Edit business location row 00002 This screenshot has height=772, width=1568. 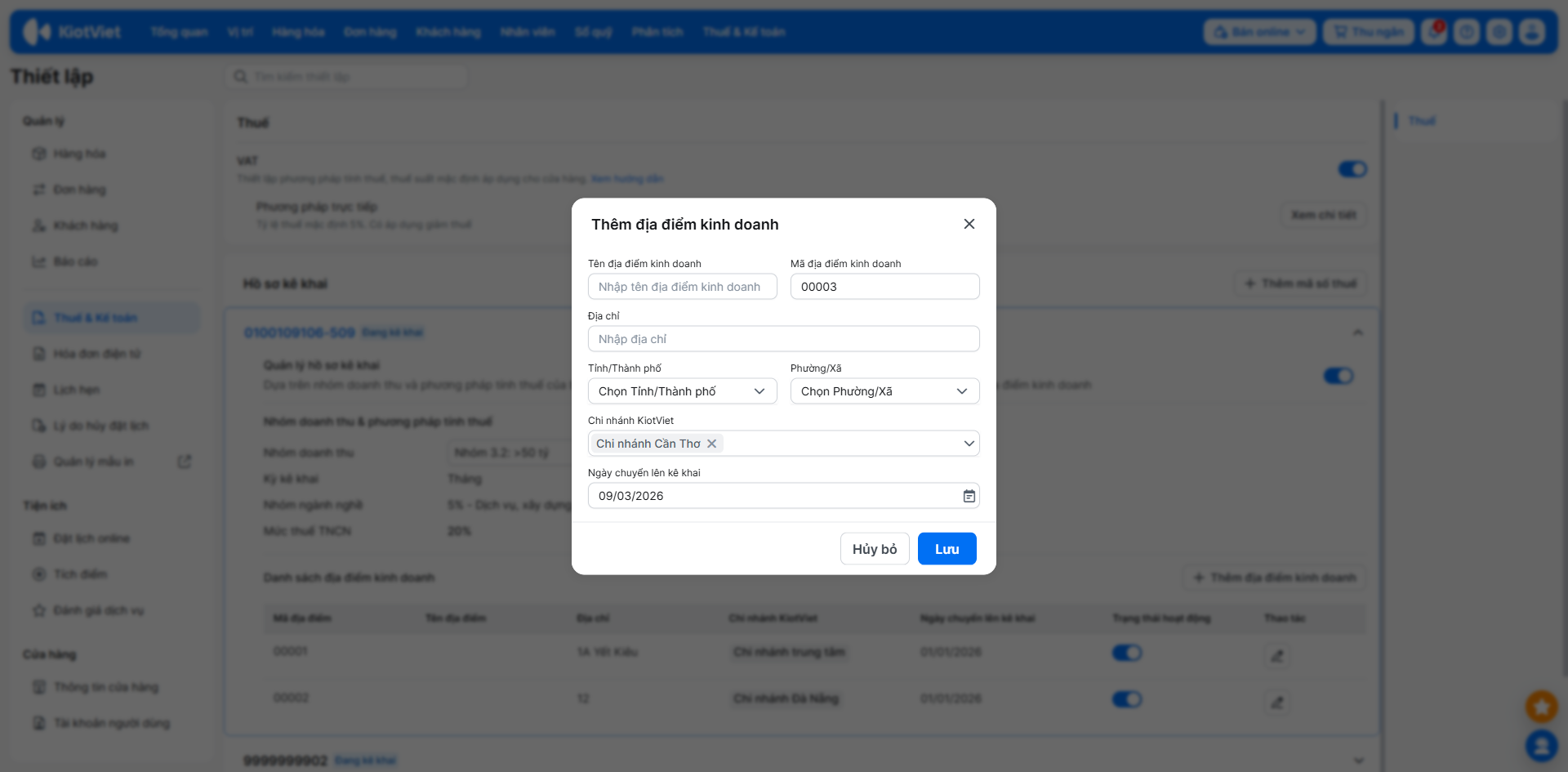coord(1277,701)
